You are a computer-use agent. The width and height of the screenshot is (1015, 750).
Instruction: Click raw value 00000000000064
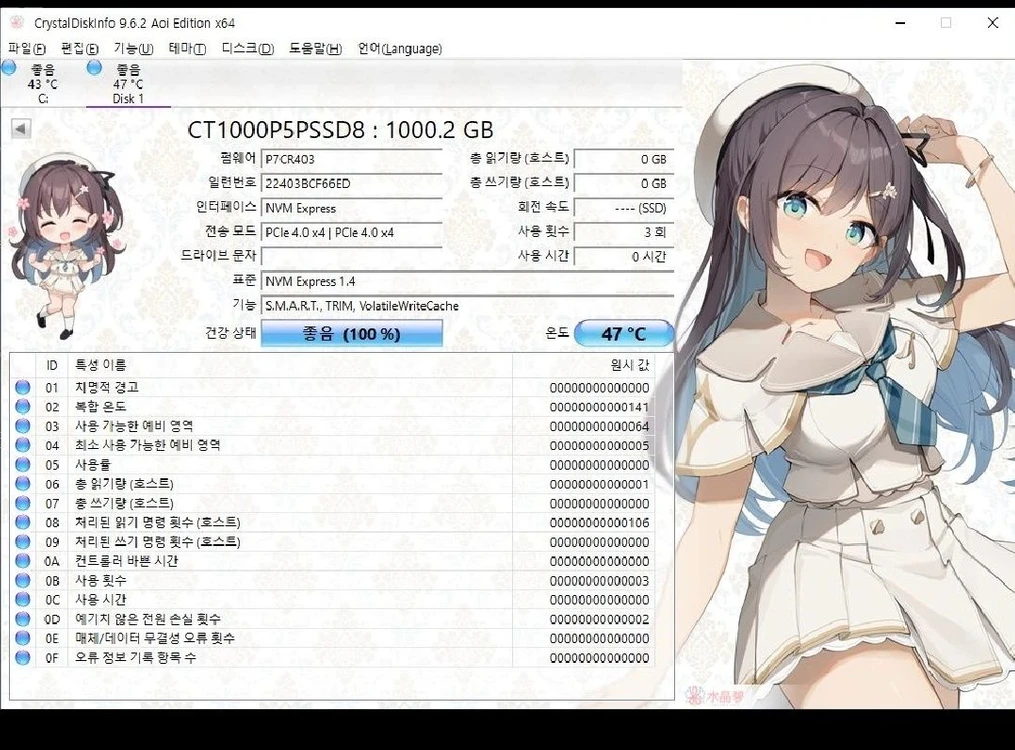click(599, 426)
